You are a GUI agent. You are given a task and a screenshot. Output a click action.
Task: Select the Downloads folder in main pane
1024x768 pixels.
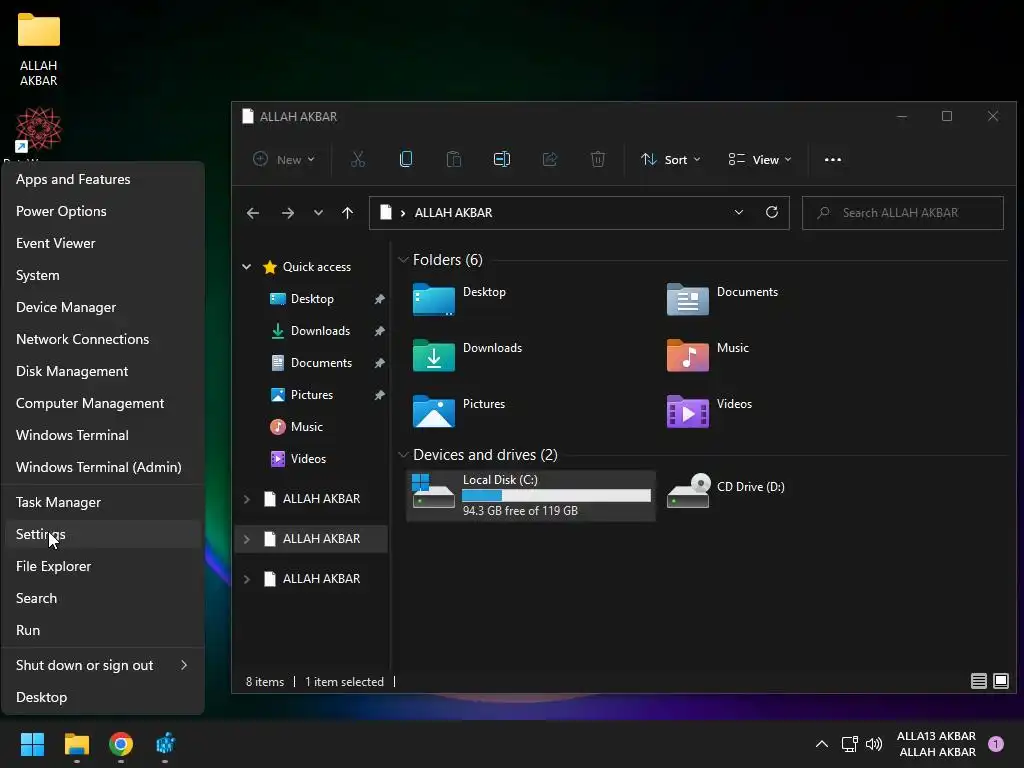tap(467, 356)
